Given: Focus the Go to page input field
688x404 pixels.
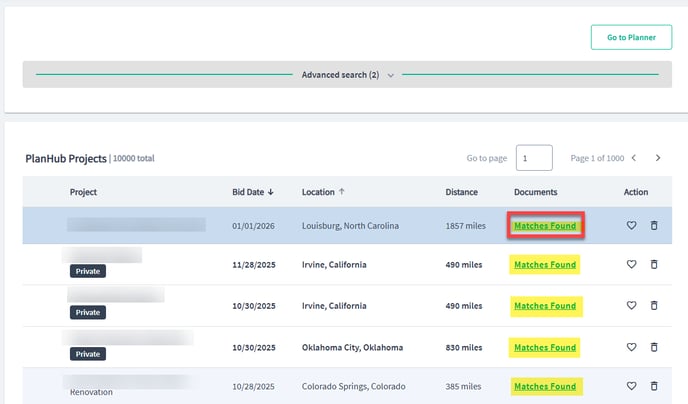Looking at the screenshot, I should (534, 158).
